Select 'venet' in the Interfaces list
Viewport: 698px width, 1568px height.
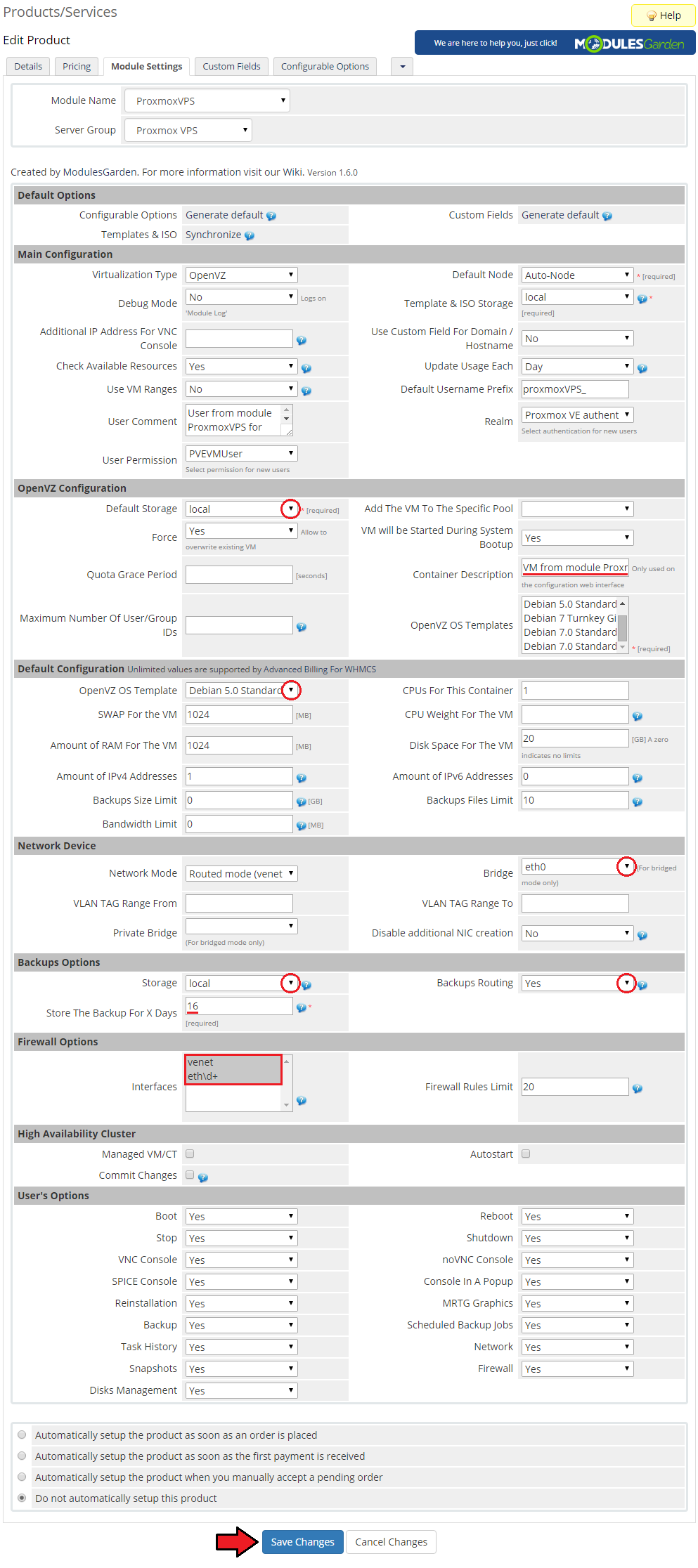[x=233, y=1062]
